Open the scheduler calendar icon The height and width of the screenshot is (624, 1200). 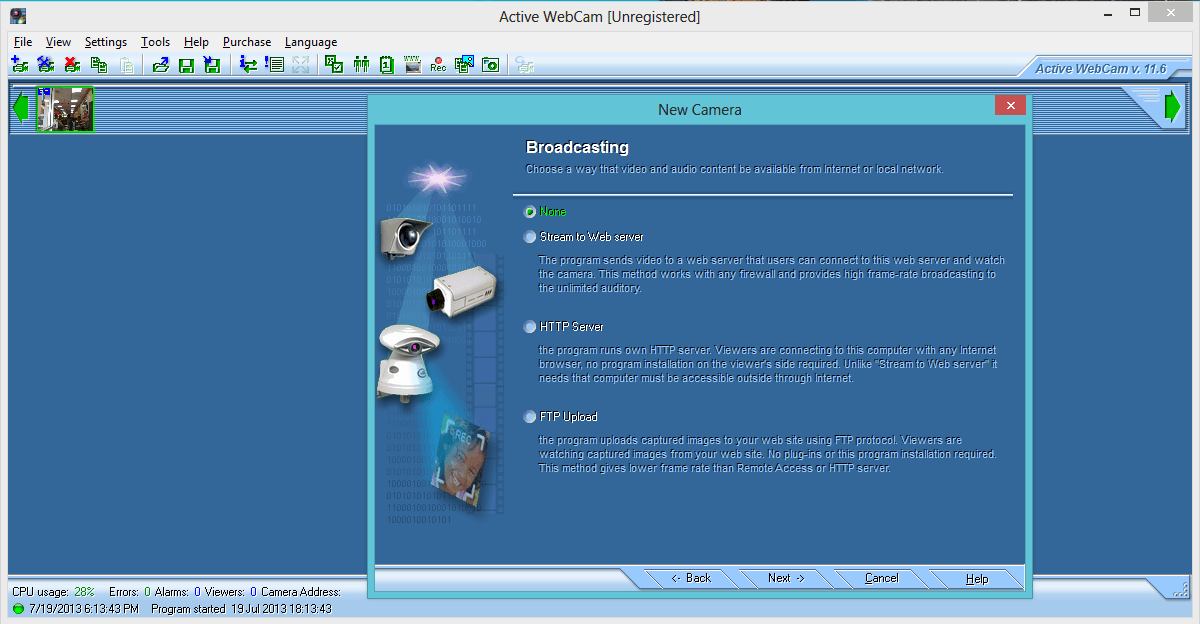388,64
